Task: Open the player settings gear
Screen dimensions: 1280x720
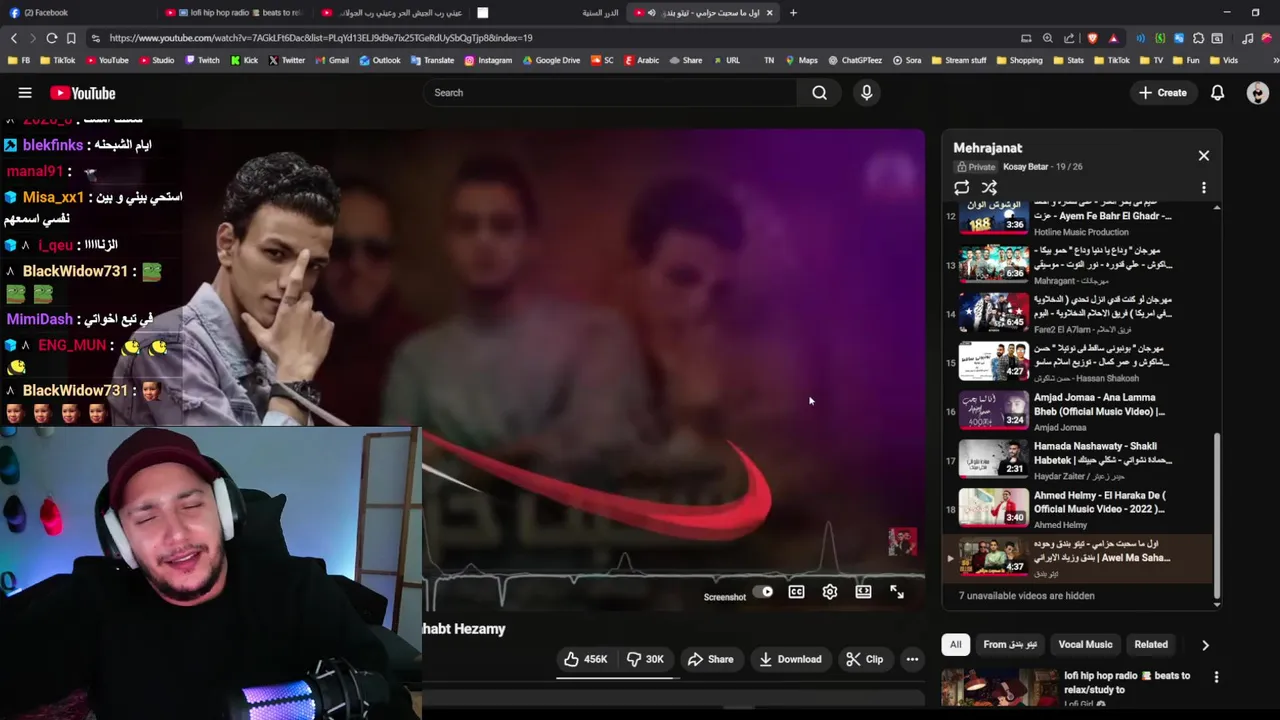Action: pyautogui.click(x=830, y=592)
